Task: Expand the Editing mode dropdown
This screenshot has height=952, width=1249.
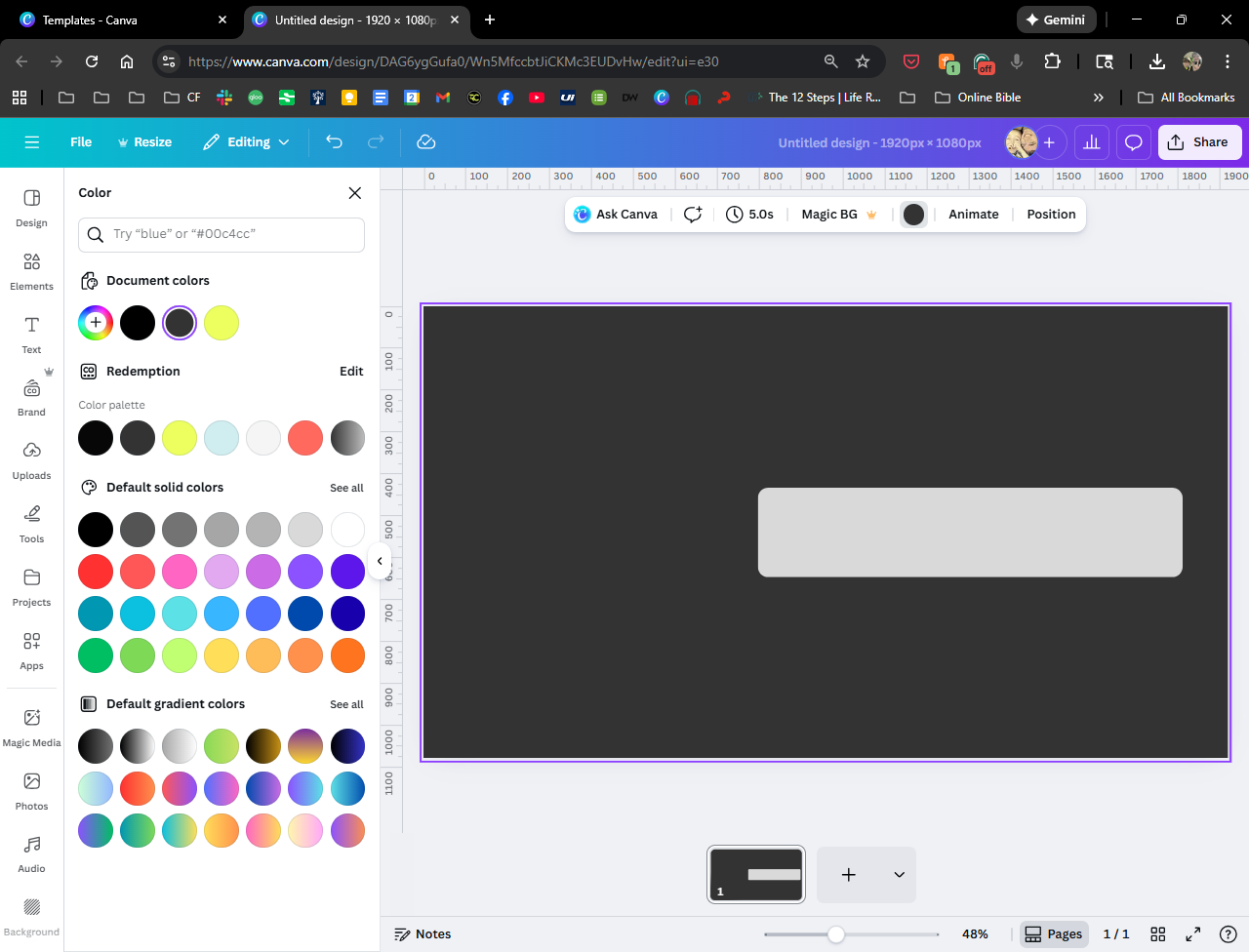Action: (247, 142)
